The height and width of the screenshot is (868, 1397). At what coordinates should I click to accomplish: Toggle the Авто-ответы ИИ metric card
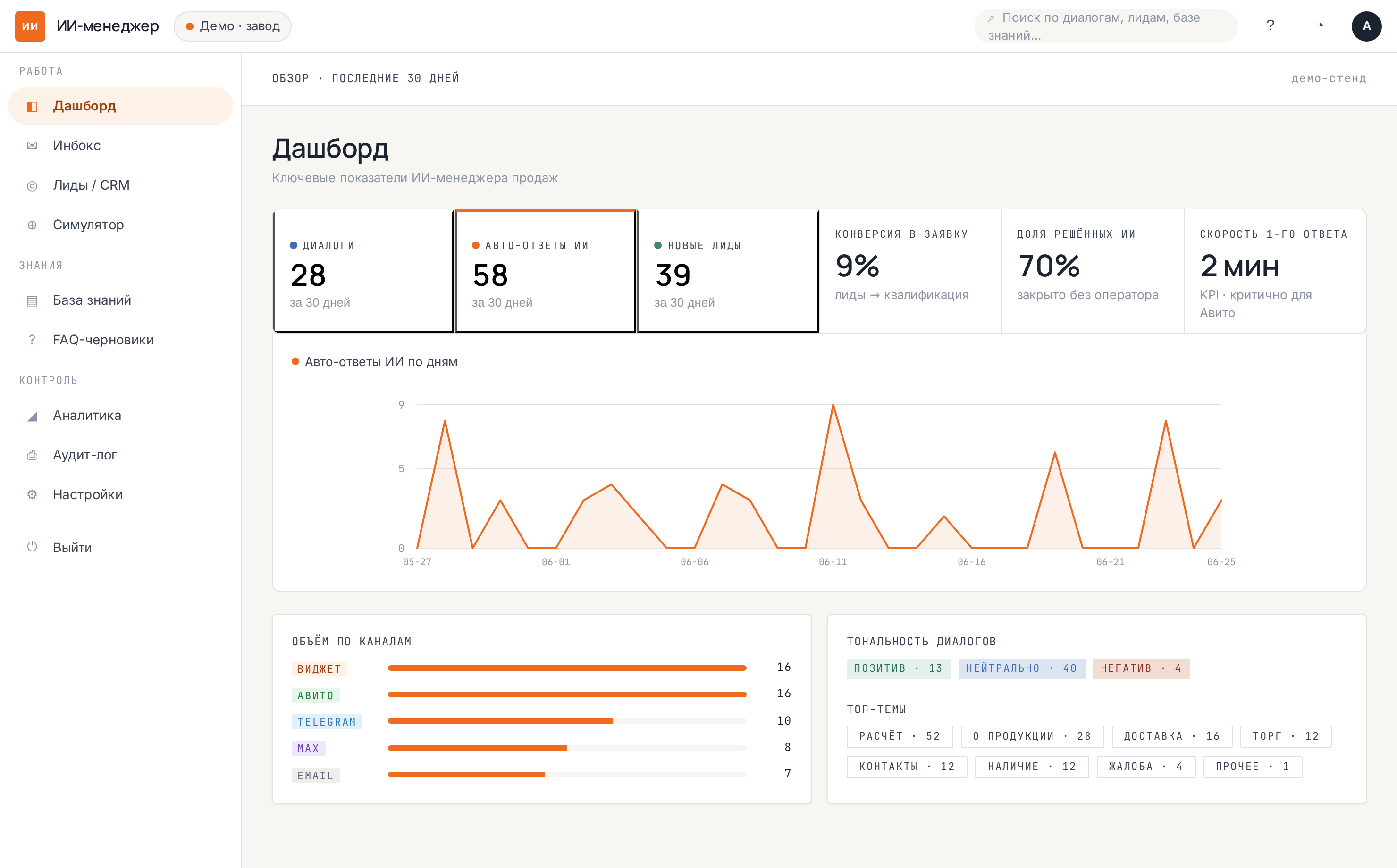pyautogui.click(x=546, y=271)
